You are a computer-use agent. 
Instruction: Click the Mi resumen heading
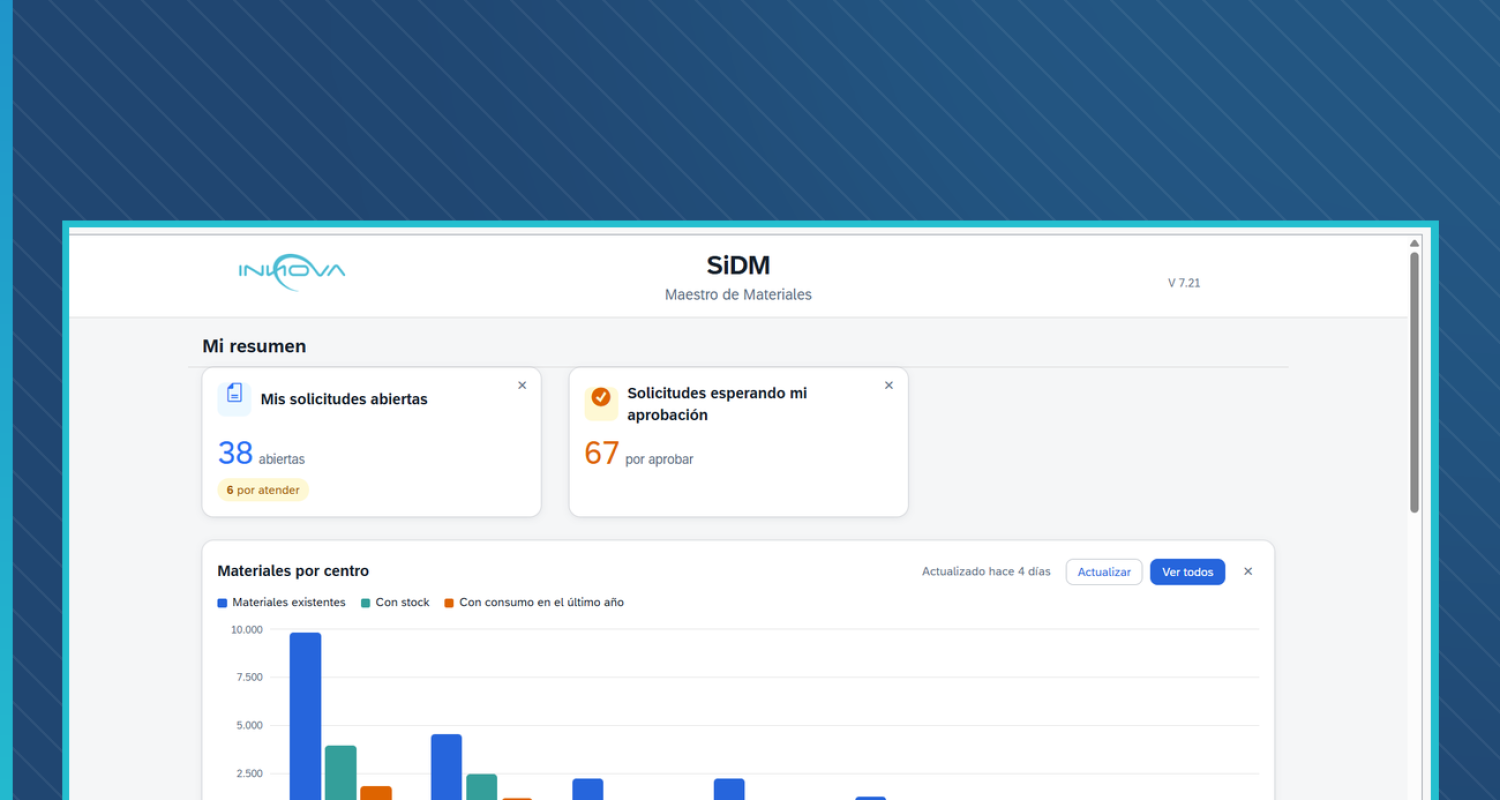[x=254, y=346]
